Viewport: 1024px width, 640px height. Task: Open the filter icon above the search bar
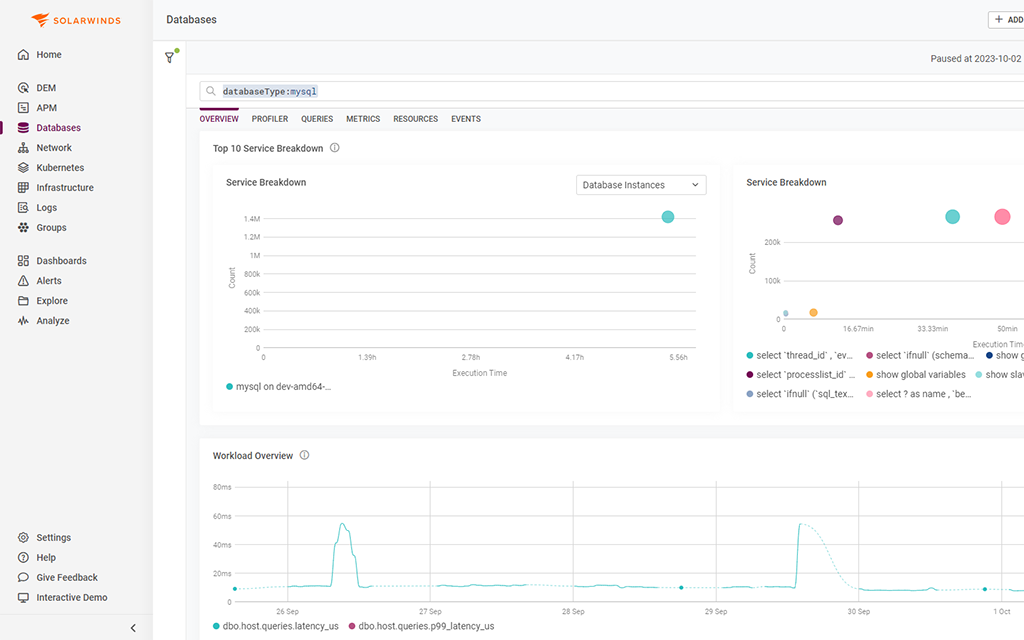point(170,57)
